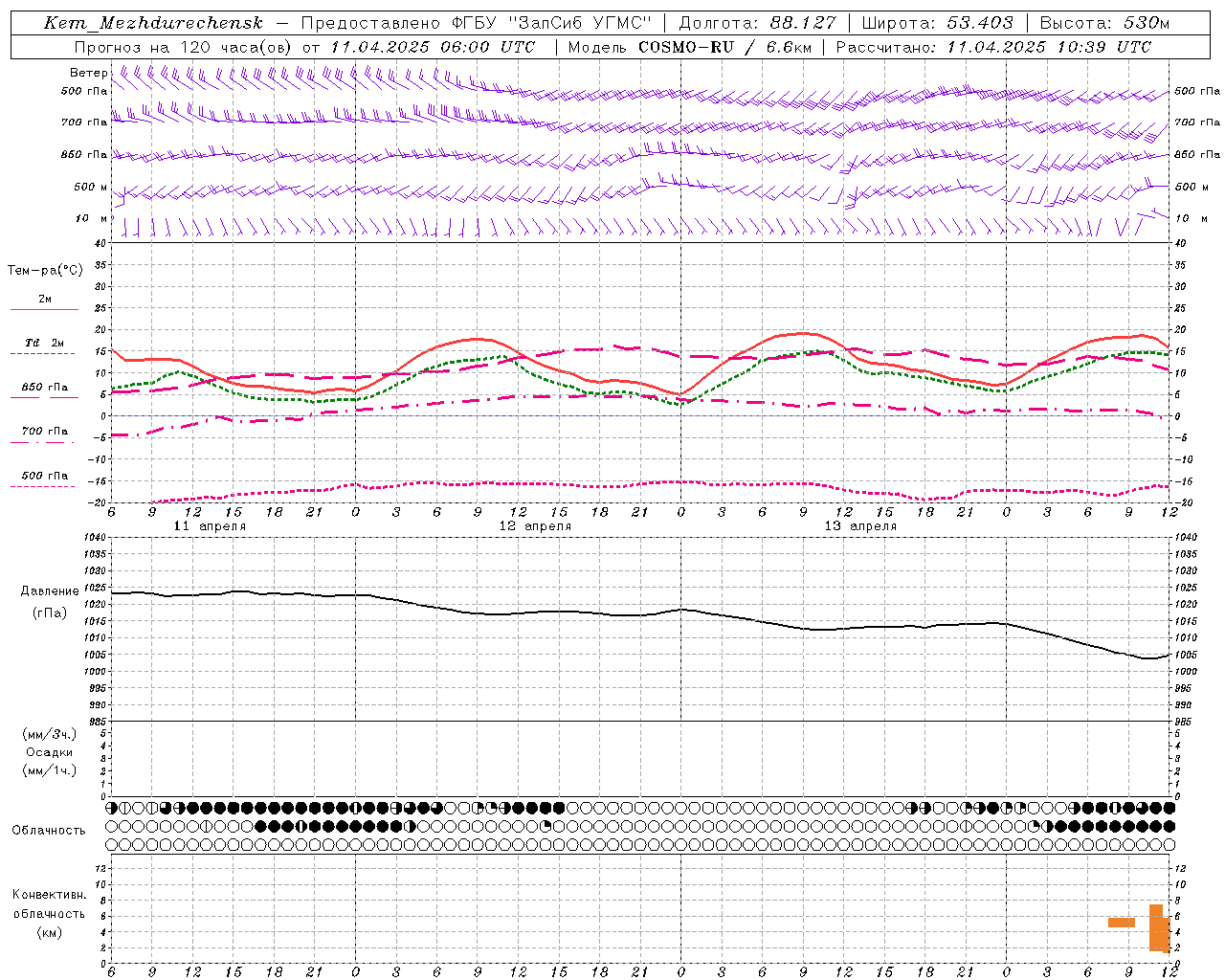Click the dashed line under 'Td 2м' legend

click(x=42, y=353)
